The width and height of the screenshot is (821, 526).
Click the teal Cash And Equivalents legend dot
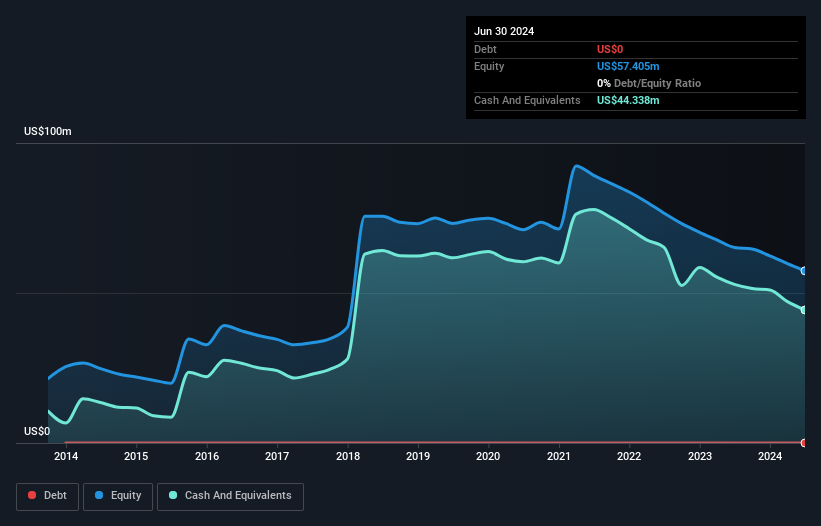click(173, 495)
